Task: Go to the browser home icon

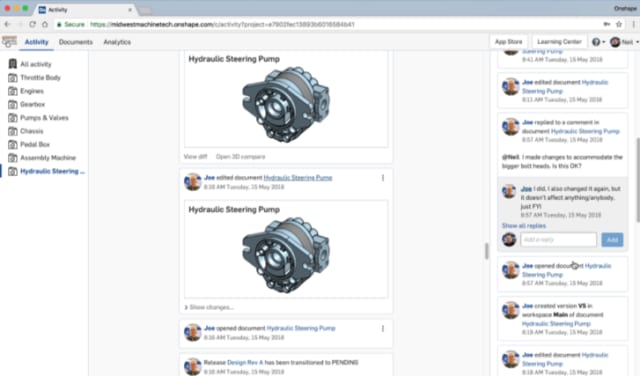Action: (x=45, y=24)
